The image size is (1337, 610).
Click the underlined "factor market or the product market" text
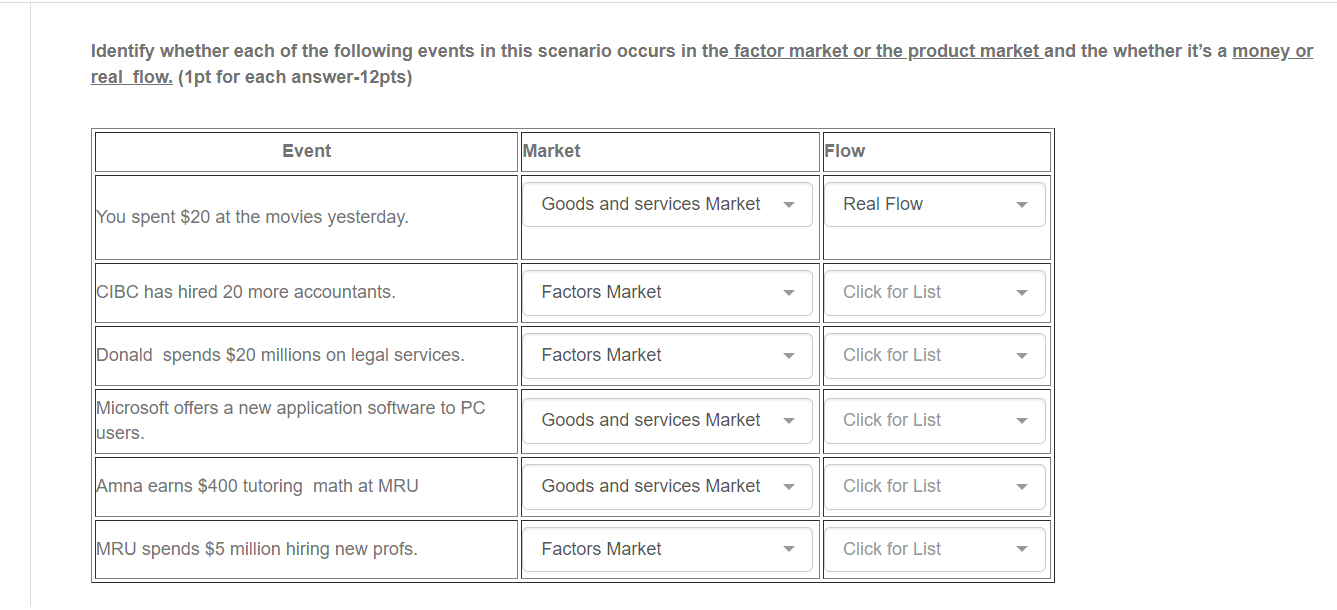(886, 51)
